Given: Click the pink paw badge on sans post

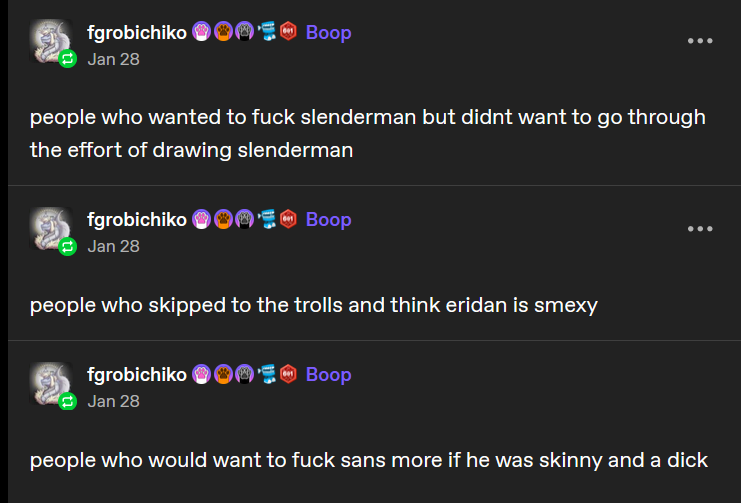Looking at the screenshot, I should coord(202,374).
